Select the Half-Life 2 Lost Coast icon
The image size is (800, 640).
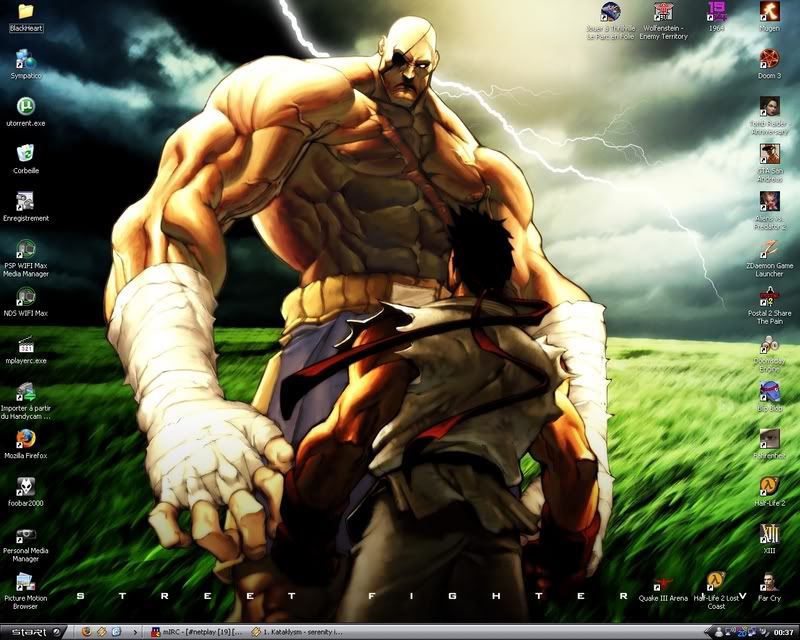pyautogui.click(x=716, y=591)
